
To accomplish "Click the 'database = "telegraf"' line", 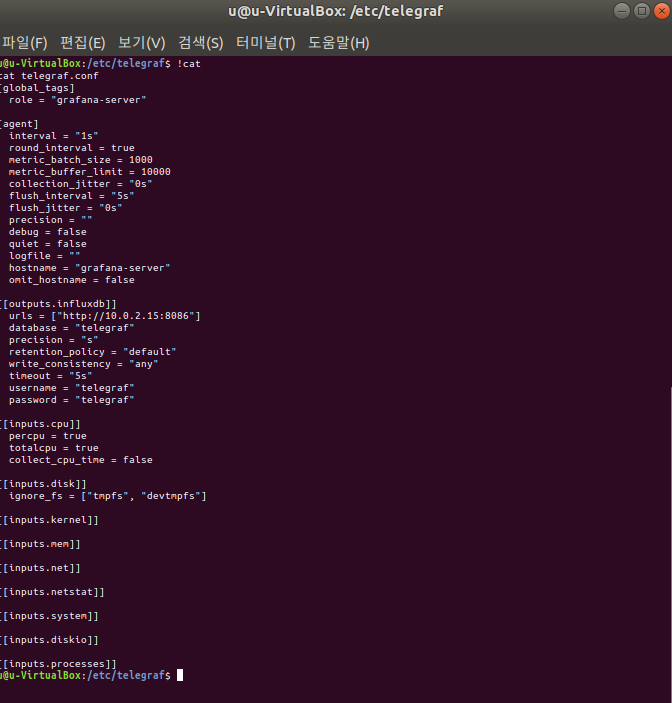I will [72, 328].
